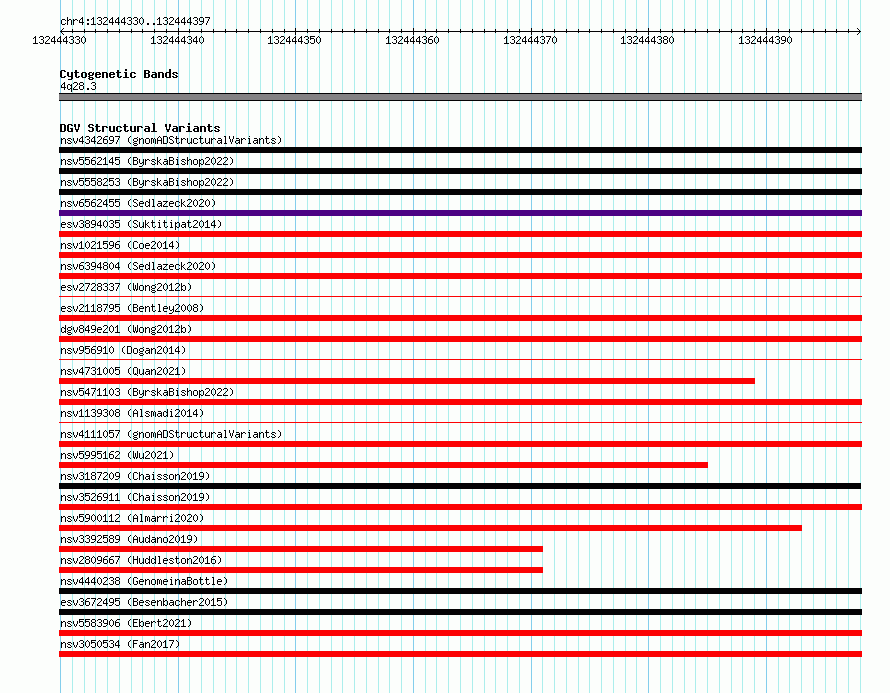The height and width of the screenshot is (693, 890).
Task: Click the nsv3526911 Chaisson2019 label
Action: (x=135, y=497)
